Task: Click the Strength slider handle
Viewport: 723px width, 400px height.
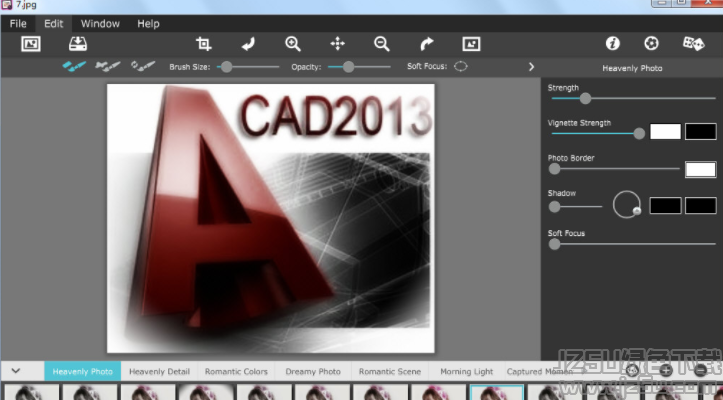Action: coord(585,98)
